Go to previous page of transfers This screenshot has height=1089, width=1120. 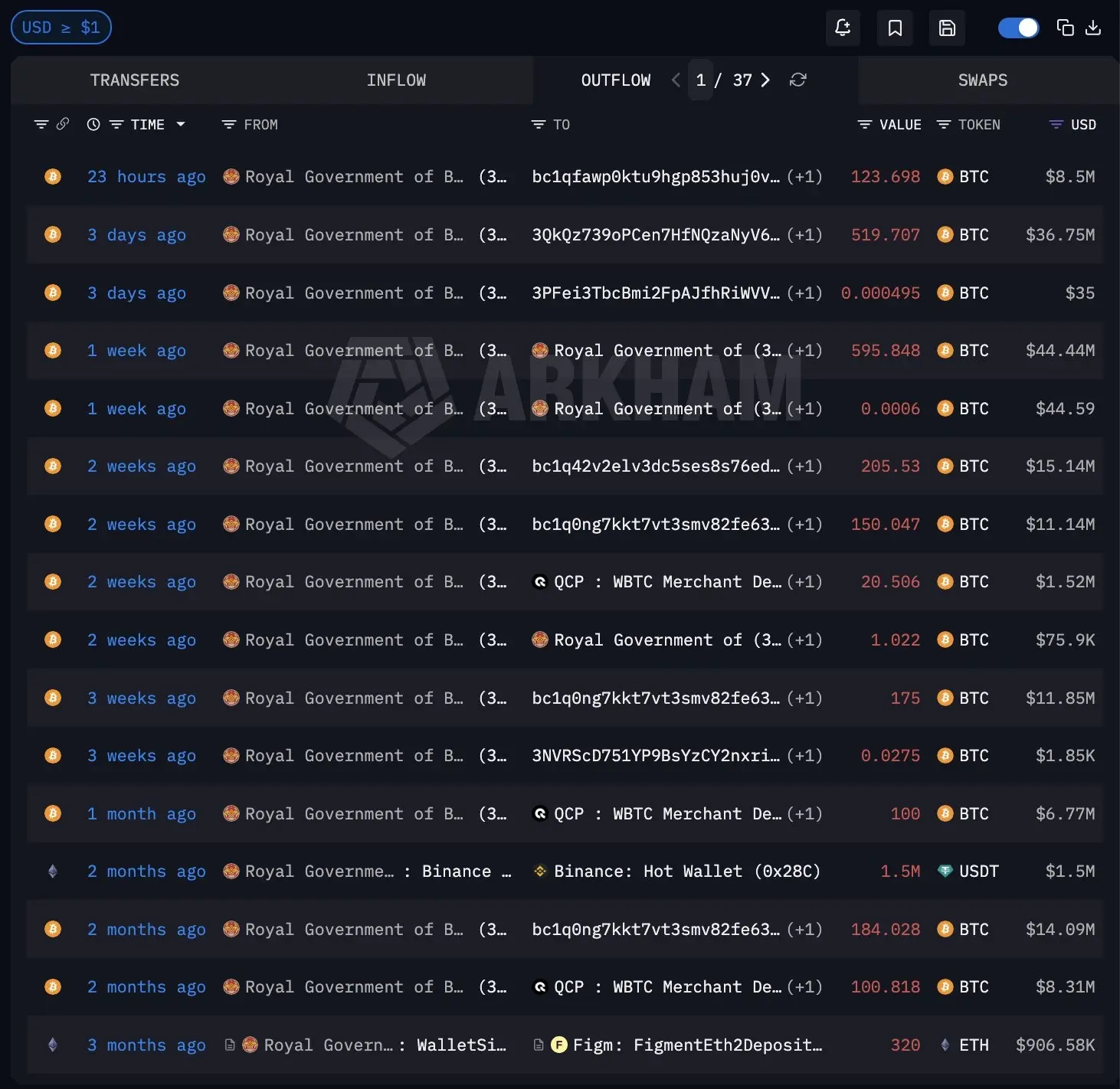[676, 80]
